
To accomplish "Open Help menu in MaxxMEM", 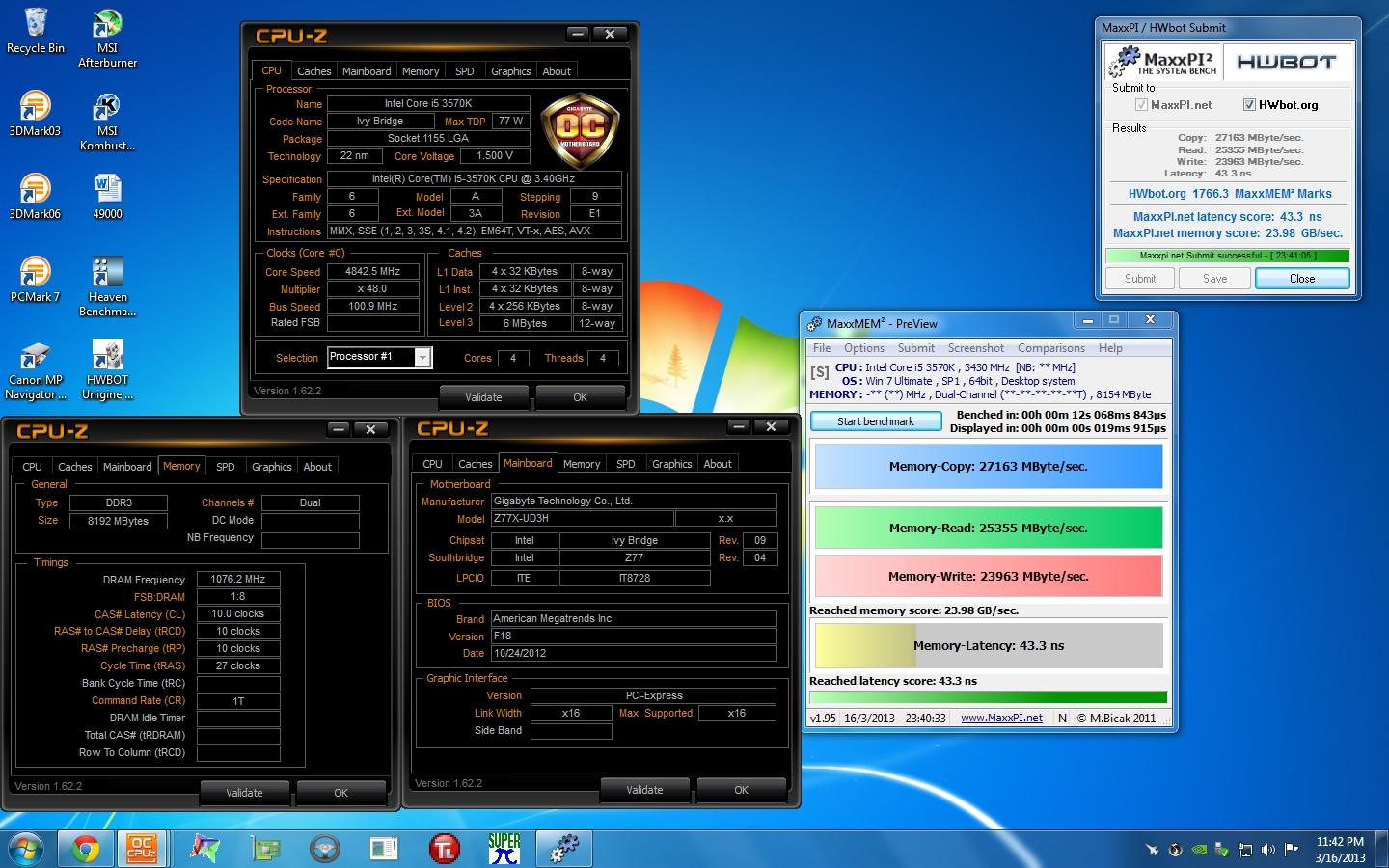I will (1110, 348).
